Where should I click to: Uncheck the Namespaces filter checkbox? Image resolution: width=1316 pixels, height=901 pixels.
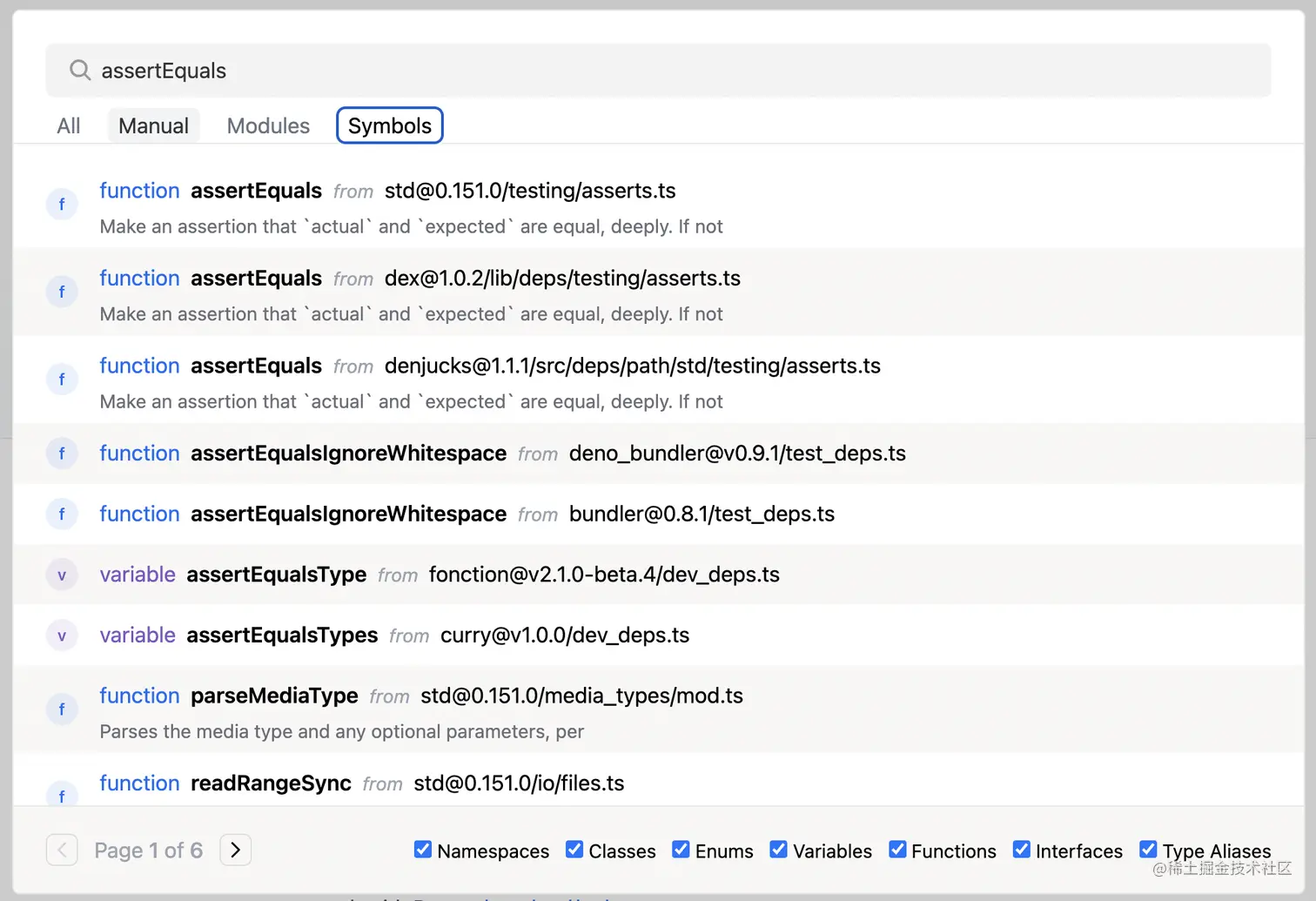[x=423, y=849]
